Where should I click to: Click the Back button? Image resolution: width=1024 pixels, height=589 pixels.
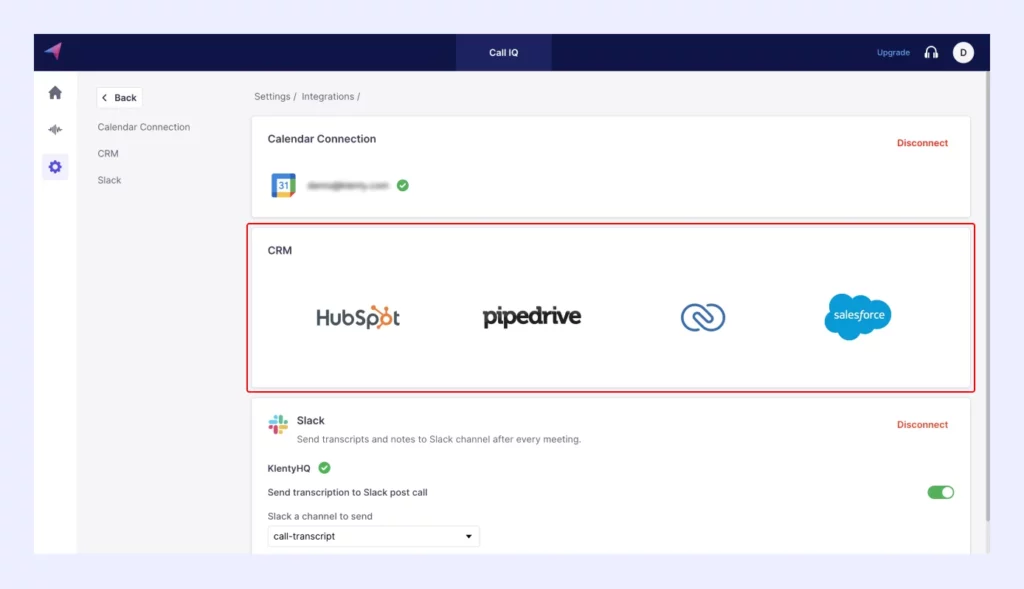click(120, 97)
